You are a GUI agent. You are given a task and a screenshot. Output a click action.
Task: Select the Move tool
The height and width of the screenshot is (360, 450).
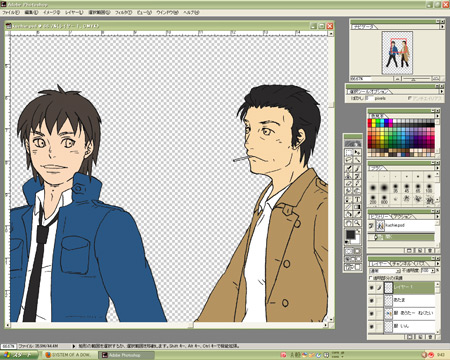[x=357, y=153]
